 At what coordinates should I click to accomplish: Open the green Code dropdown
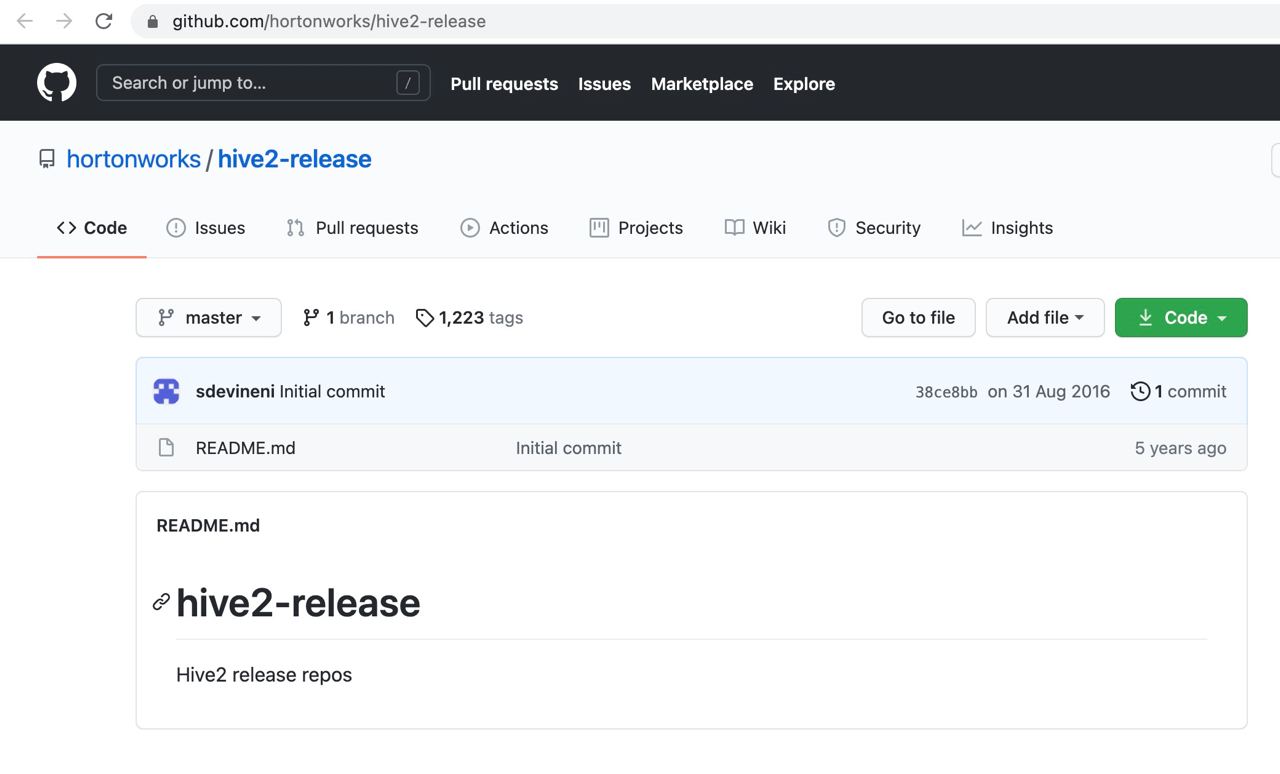coord(1181,318)
